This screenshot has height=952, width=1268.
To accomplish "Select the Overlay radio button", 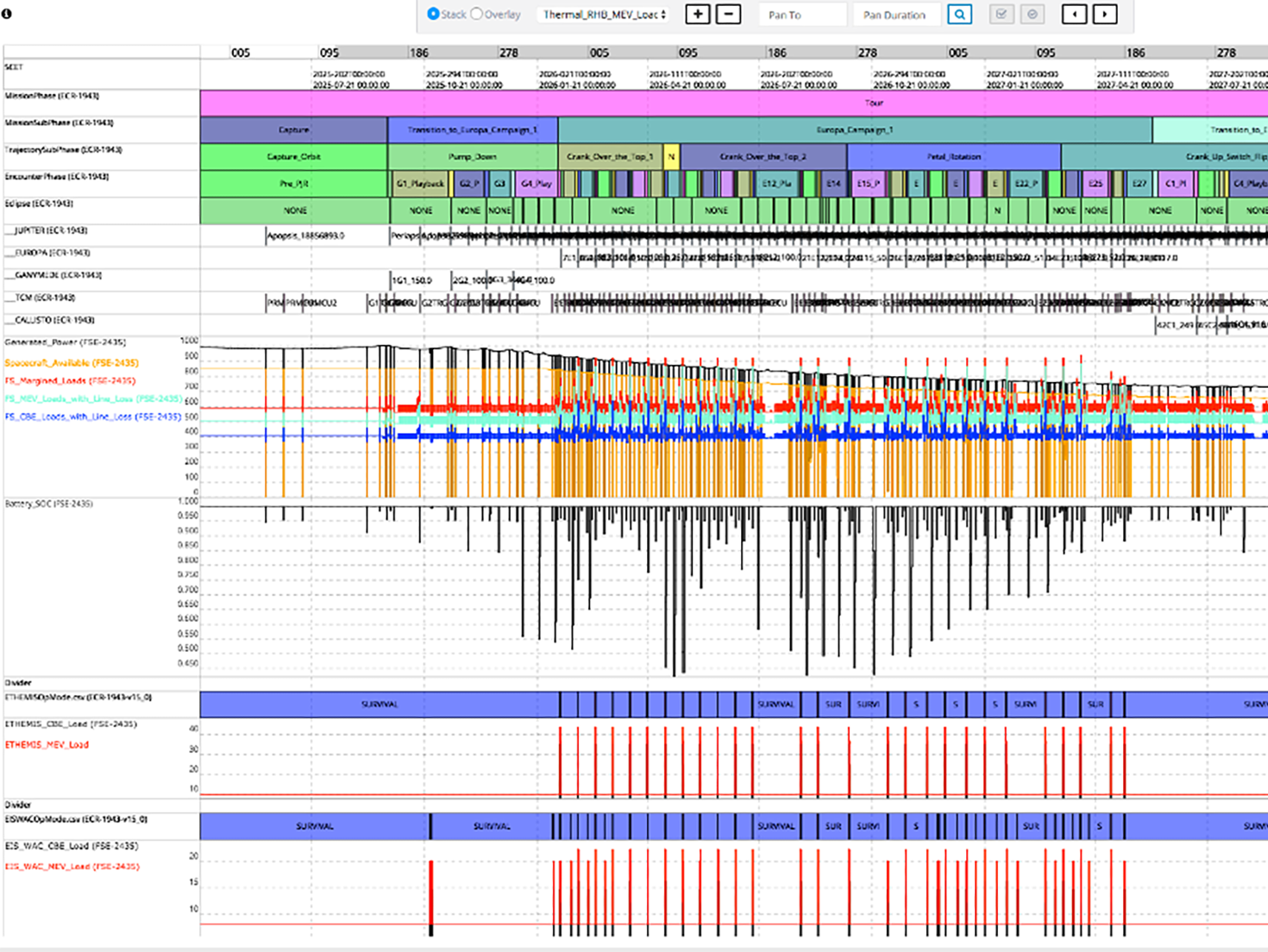I will 476,14.
